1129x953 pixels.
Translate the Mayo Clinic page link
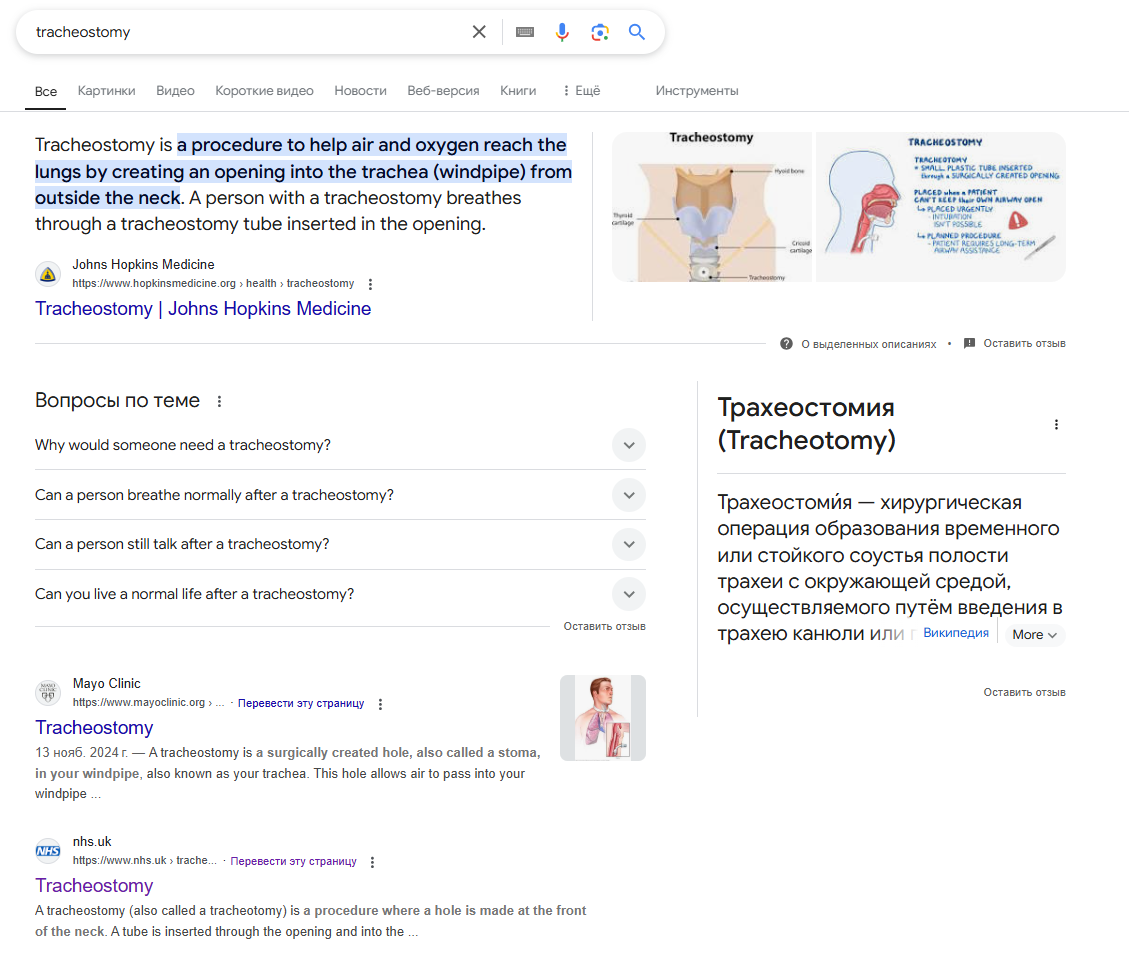(x=301, y=703)
